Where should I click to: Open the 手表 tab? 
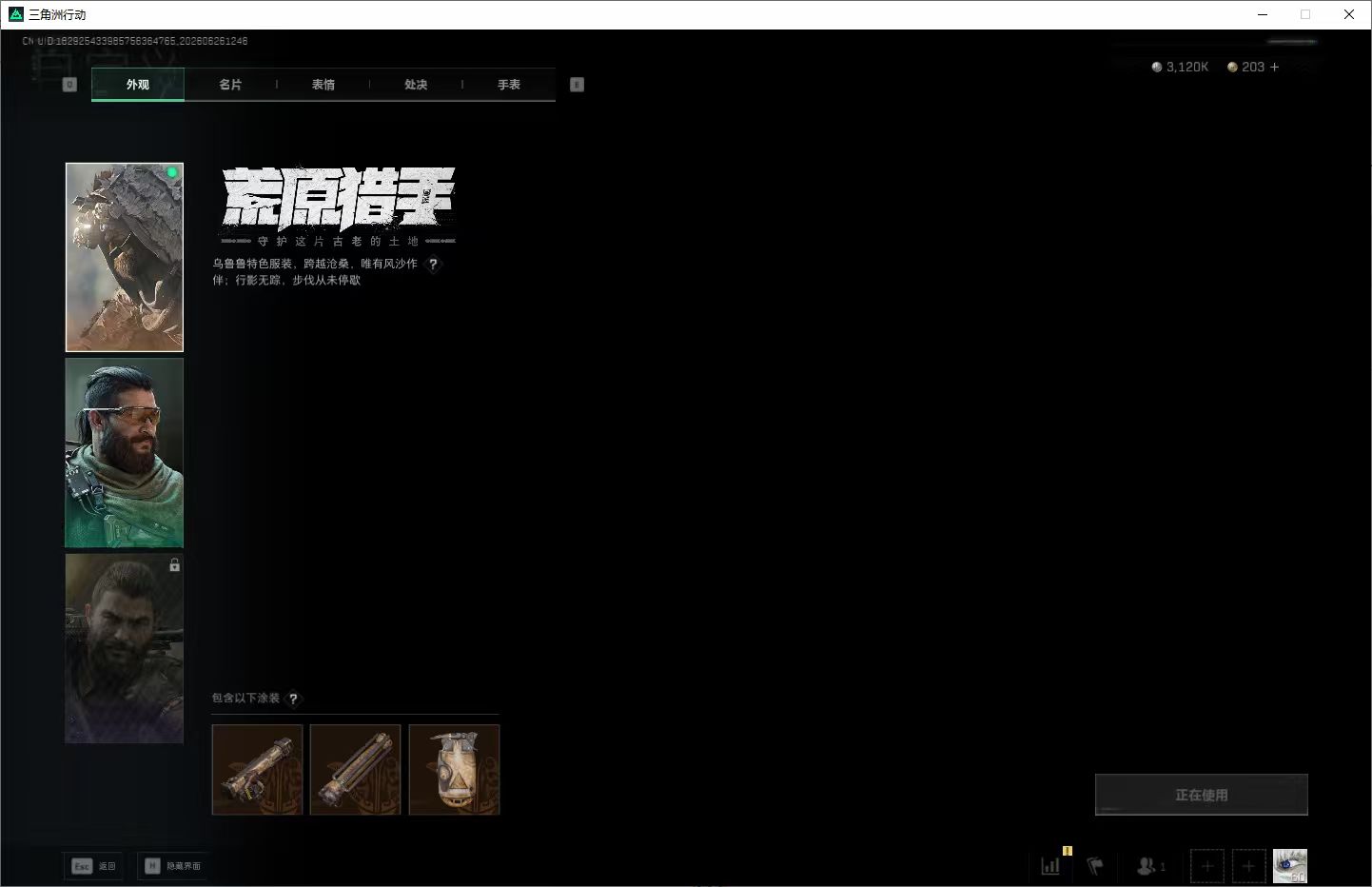pyautogui.click(x=509, y=85)
